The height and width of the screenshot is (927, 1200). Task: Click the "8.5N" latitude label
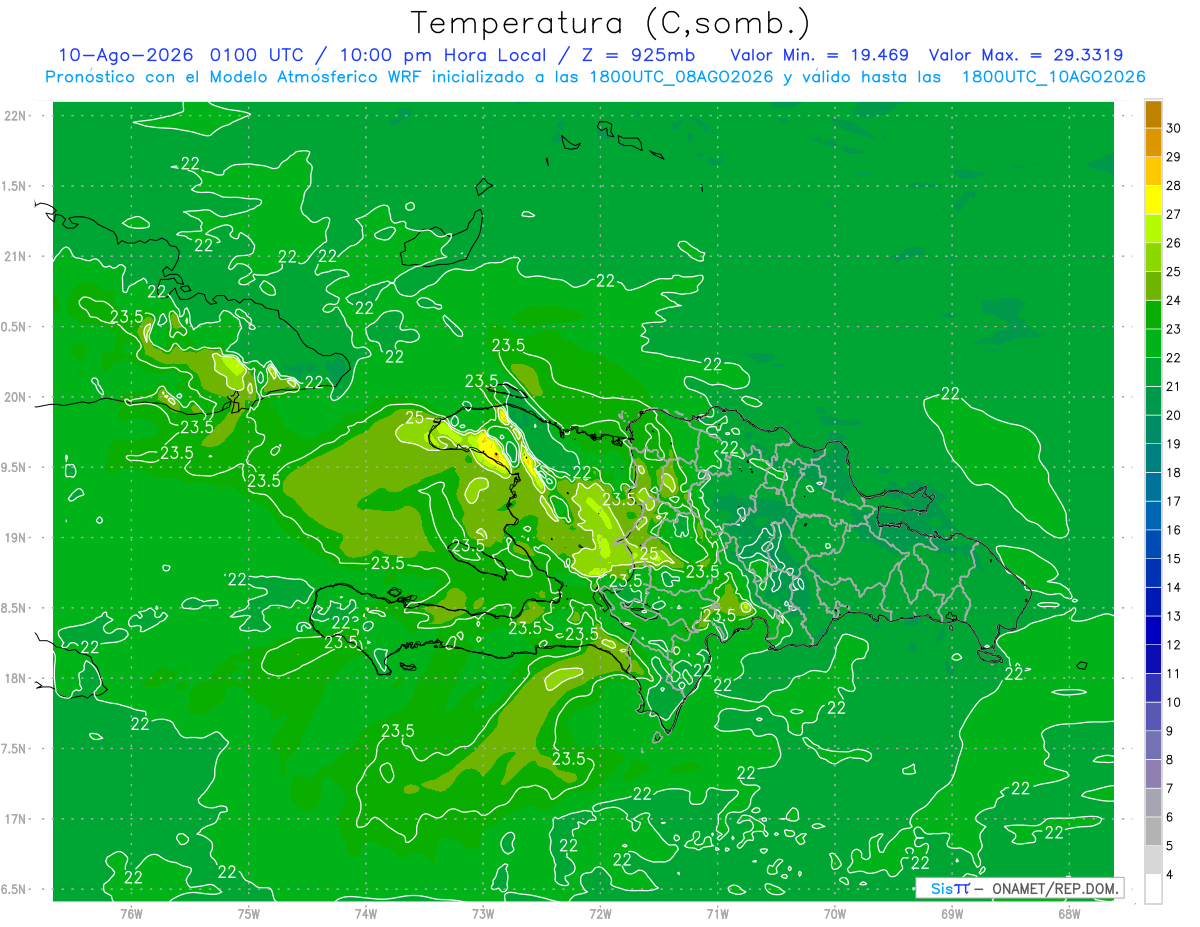(15, 608)
